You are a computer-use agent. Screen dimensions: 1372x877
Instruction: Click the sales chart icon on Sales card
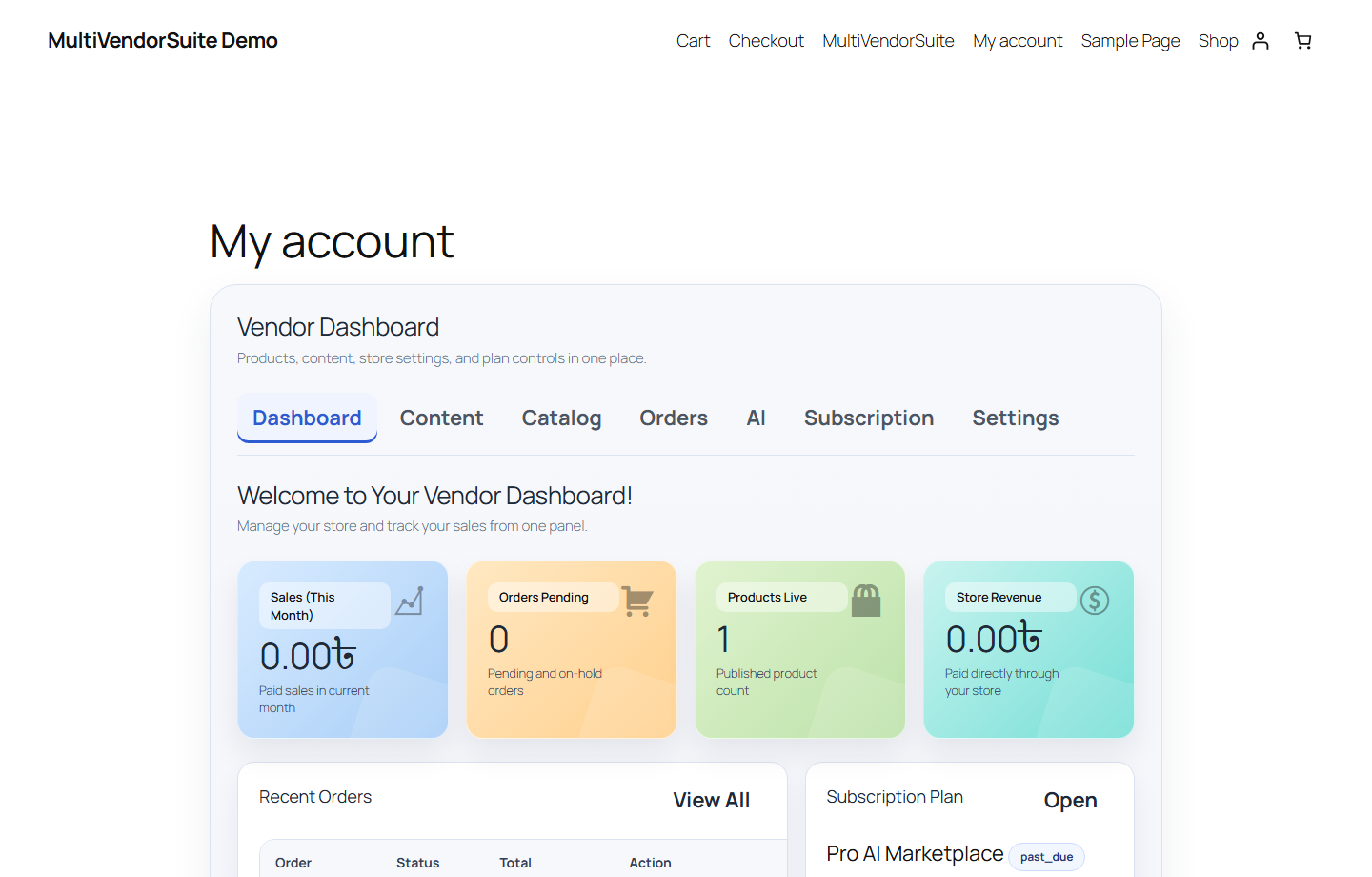[410, 601]
